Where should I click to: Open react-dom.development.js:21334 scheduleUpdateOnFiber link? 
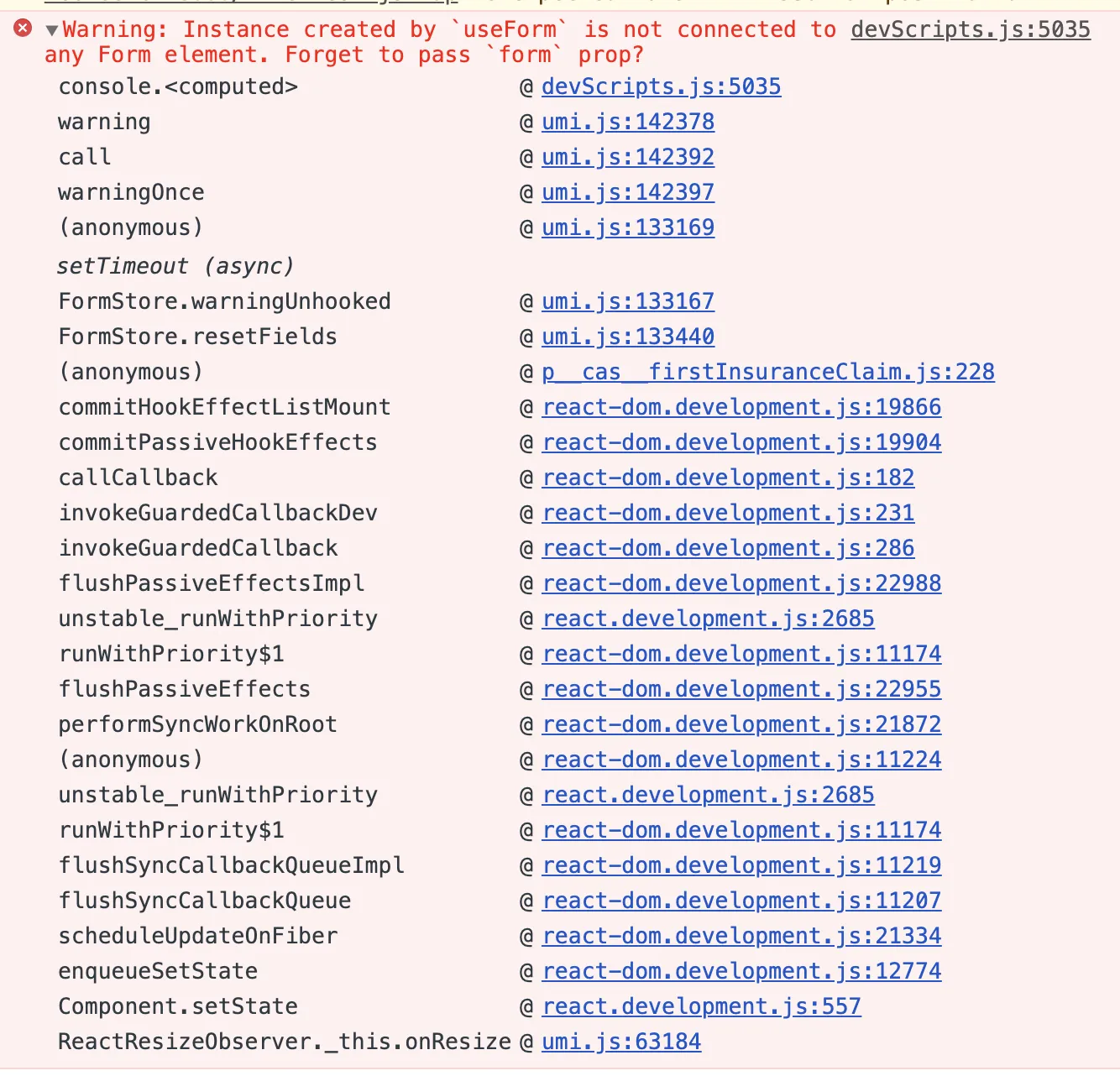click(x=741, y=936)
